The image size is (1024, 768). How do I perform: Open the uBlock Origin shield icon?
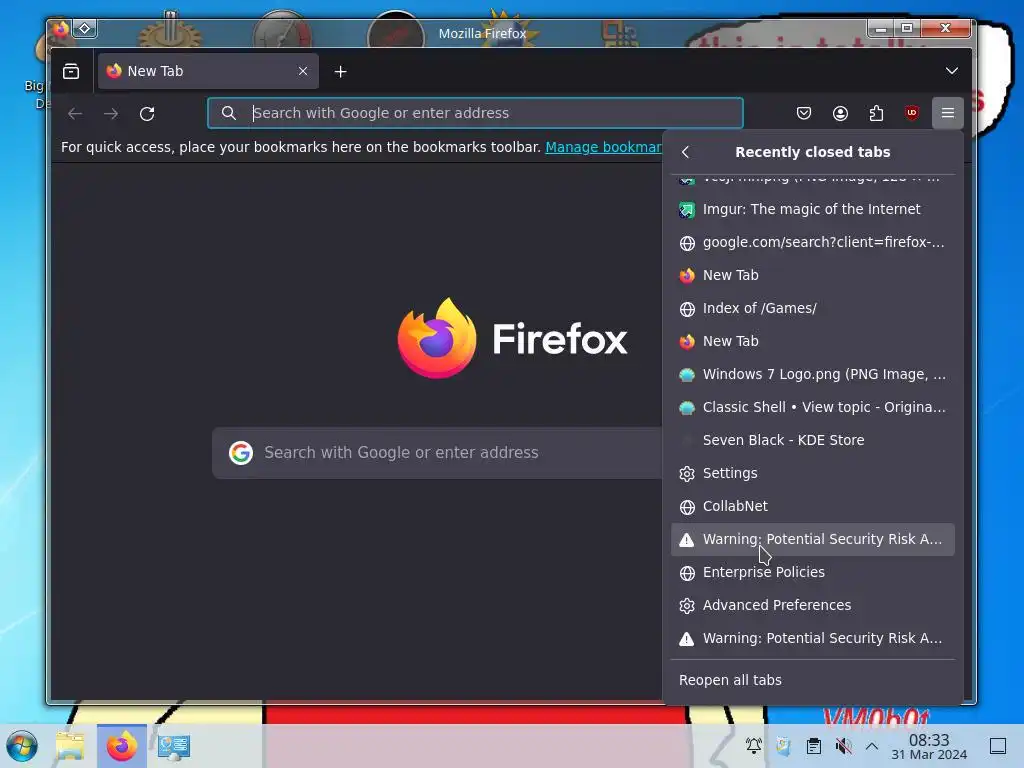[912, 113]
